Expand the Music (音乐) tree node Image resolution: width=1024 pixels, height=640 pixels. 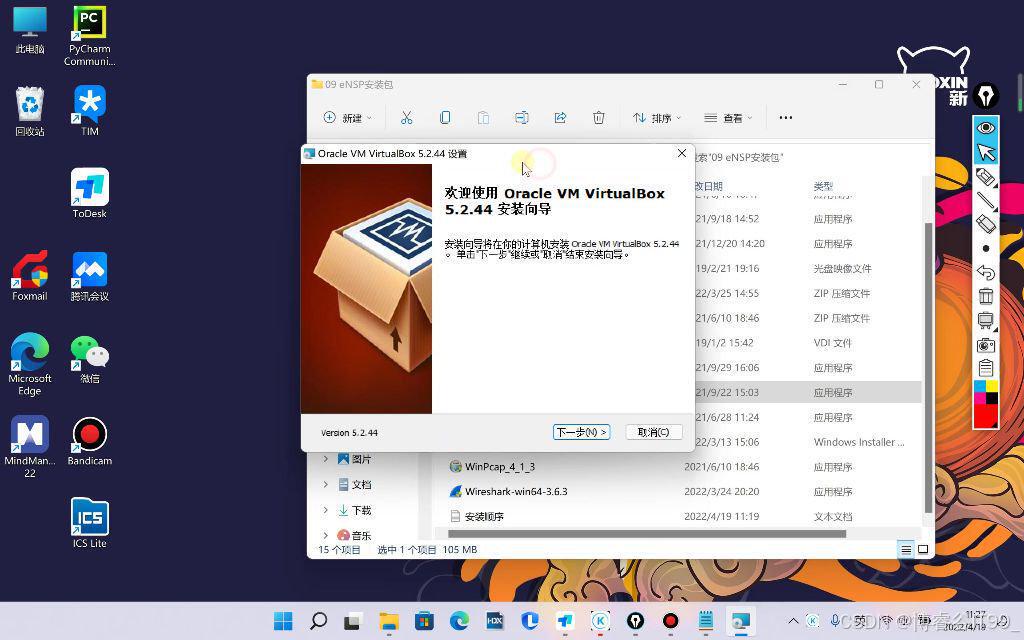point(325,535)
